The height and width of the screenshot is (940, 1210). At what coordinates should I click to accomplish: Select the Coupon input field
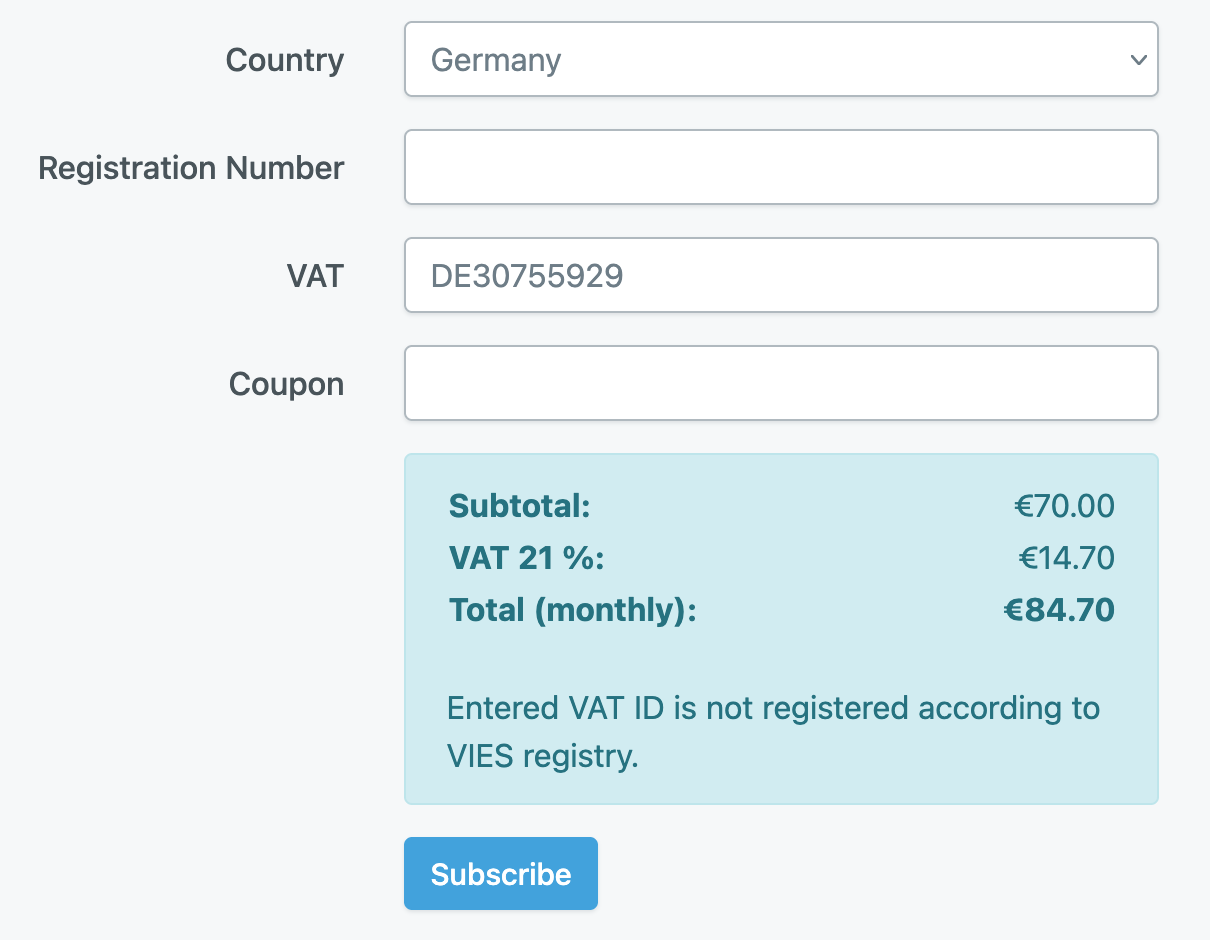pyautogui.click(x=781, y=383)
